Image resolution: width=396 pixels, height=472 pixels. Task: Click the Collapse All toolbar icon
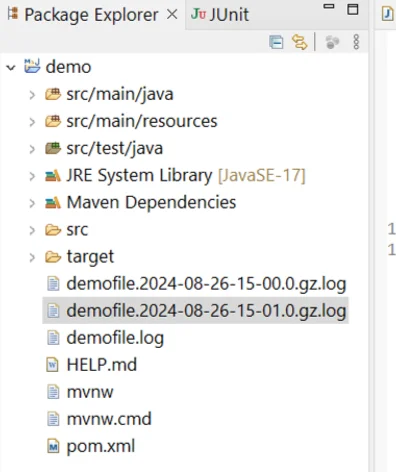(276, 42)
